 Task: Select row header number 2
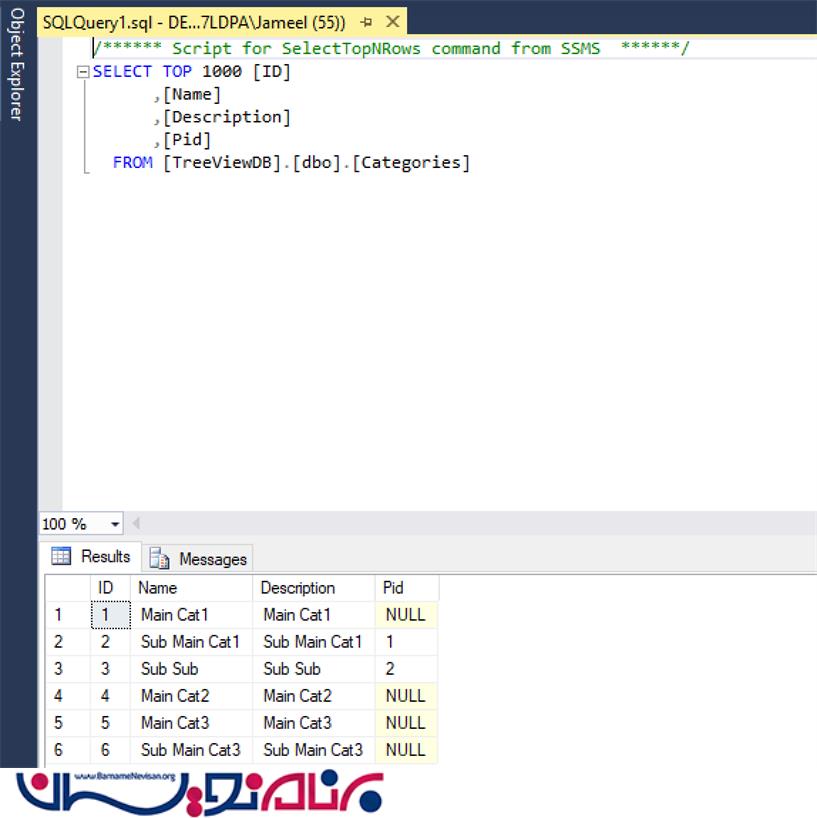pos(68,642)
